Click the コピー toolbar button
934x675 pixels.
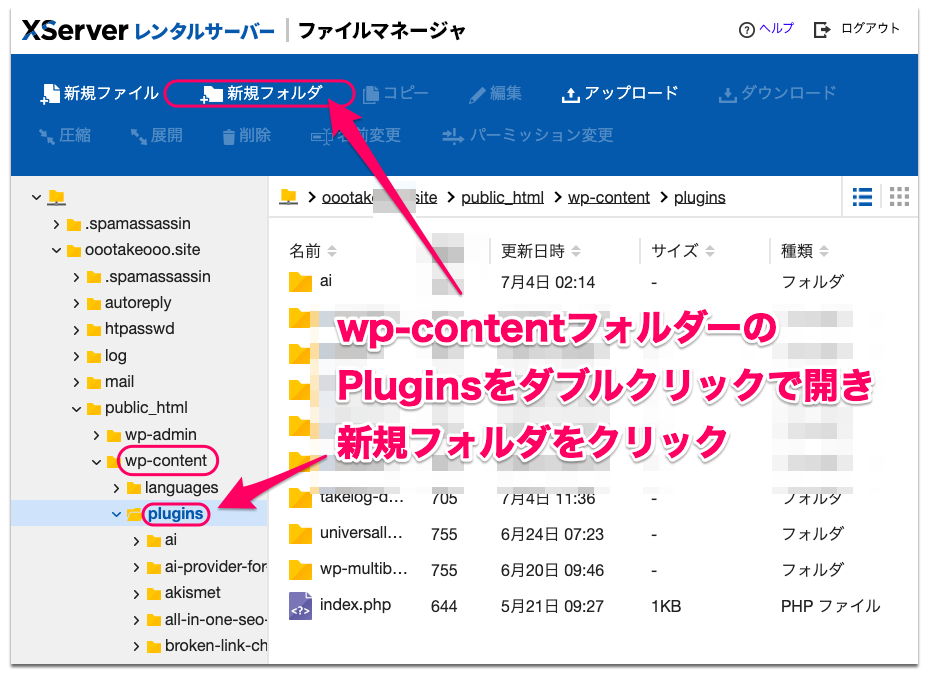click(396, 94)
